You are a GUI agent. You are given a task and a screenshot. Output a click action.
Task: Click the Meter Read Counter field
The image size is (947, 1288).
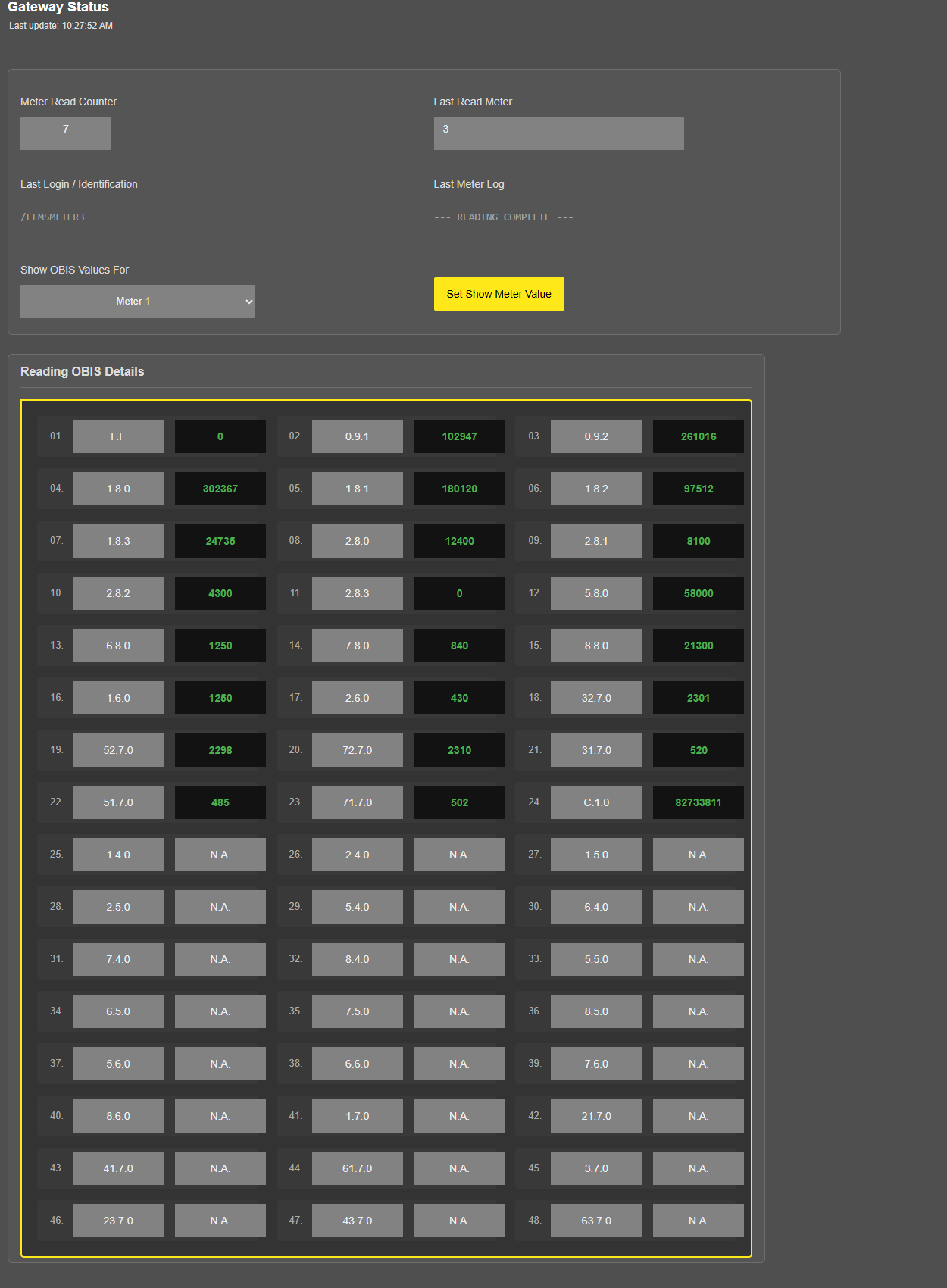tap(66, 133)
